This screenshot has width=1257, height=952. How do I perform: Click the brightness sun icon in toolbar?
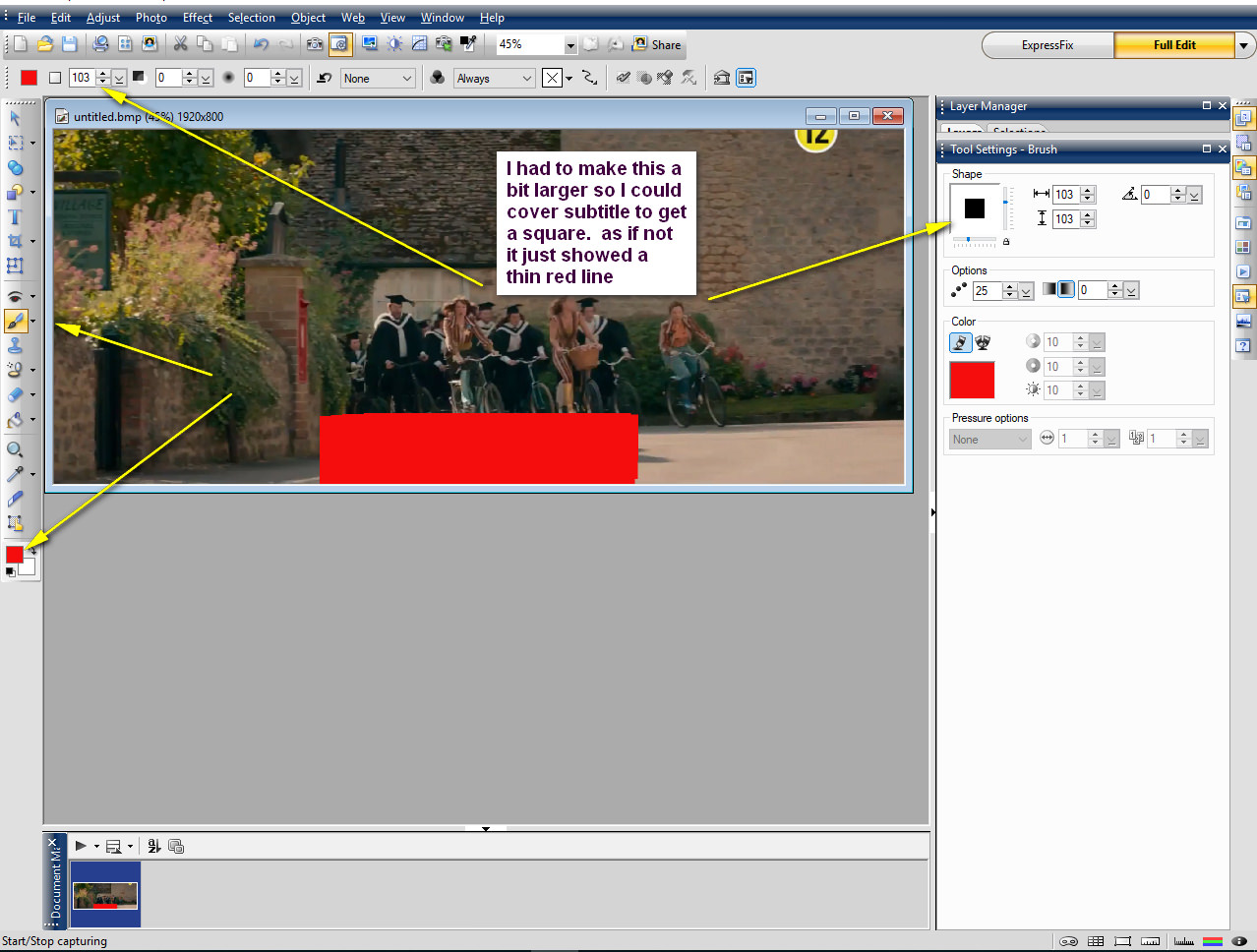394,44
